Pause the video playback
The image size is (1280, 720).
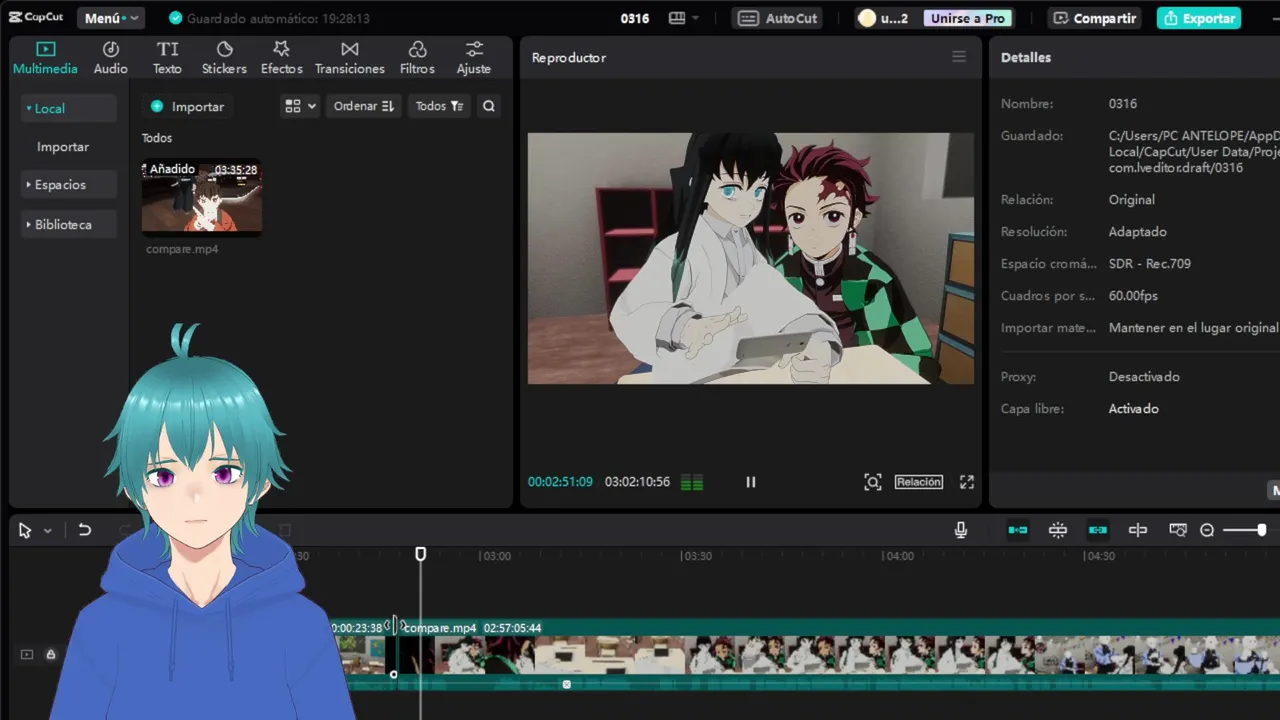click(x=751, y=482)
